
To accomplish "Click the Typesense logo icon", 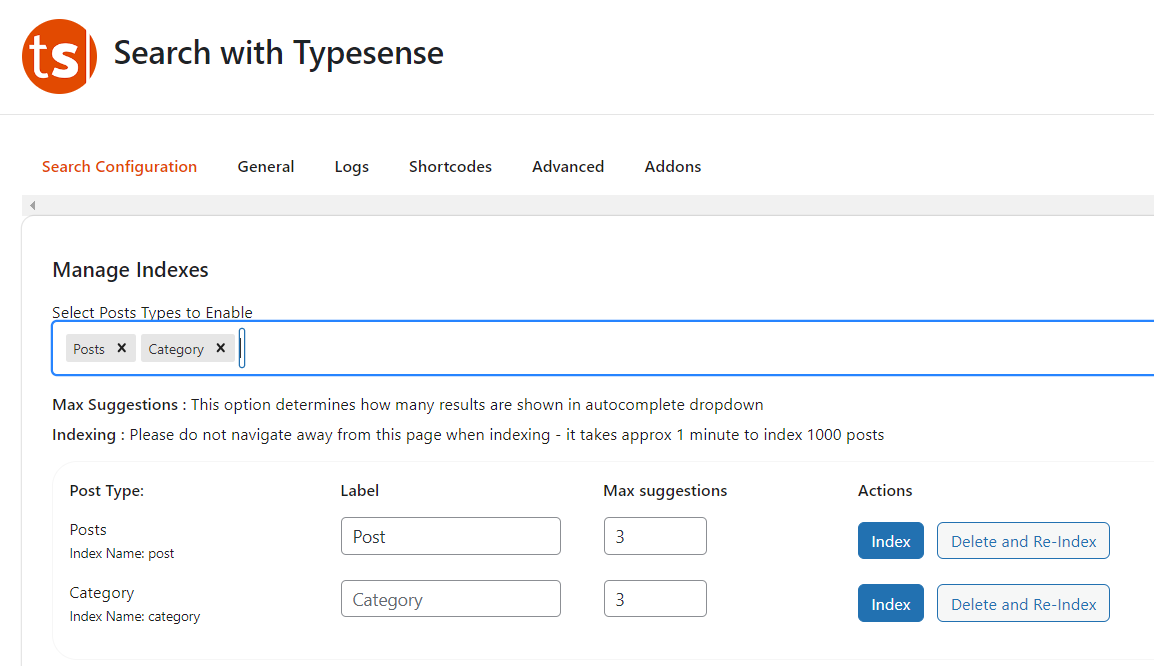I will point(58,57).
